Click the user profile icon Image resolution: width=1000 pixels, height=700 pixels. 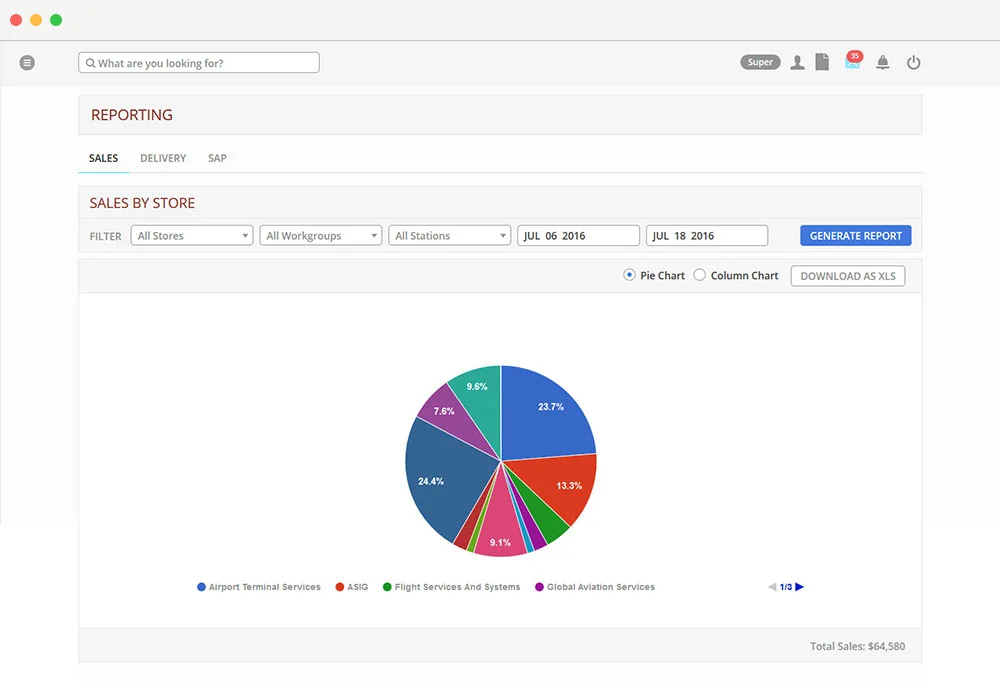click(x=797, y=62)
